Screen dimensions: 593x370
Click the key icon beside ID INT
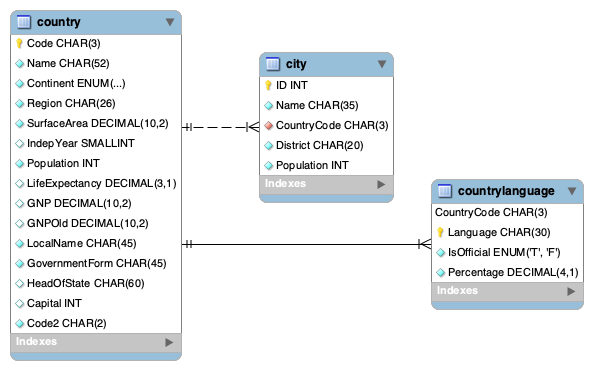point(268,86)
